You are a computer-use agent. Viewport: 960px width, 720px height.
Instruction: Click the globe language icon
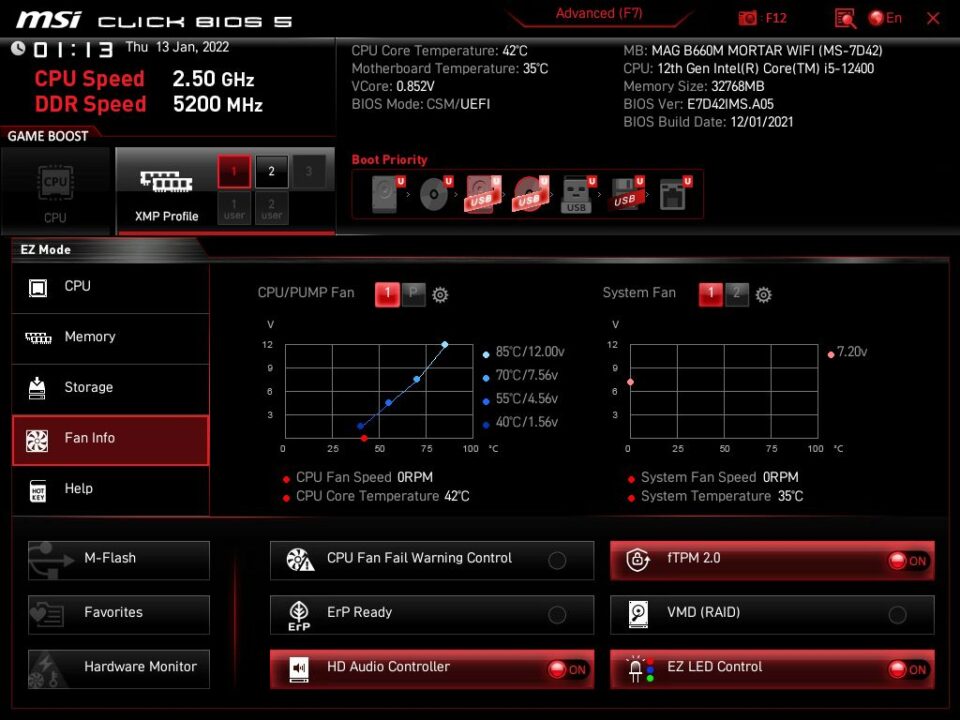(x=877, y=18)
